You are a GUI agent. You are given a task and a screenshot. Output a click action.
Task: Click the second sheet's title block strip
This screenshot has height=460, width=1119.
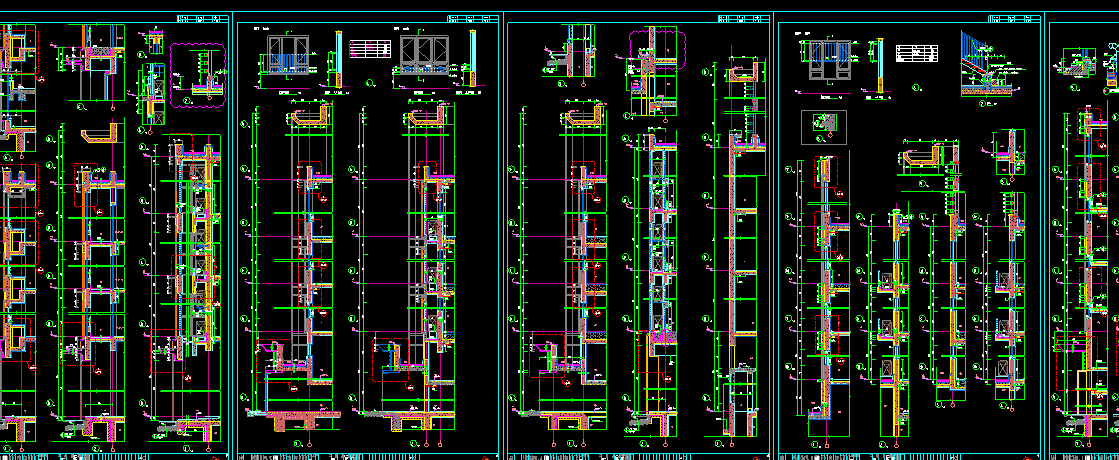click(368, 455)
